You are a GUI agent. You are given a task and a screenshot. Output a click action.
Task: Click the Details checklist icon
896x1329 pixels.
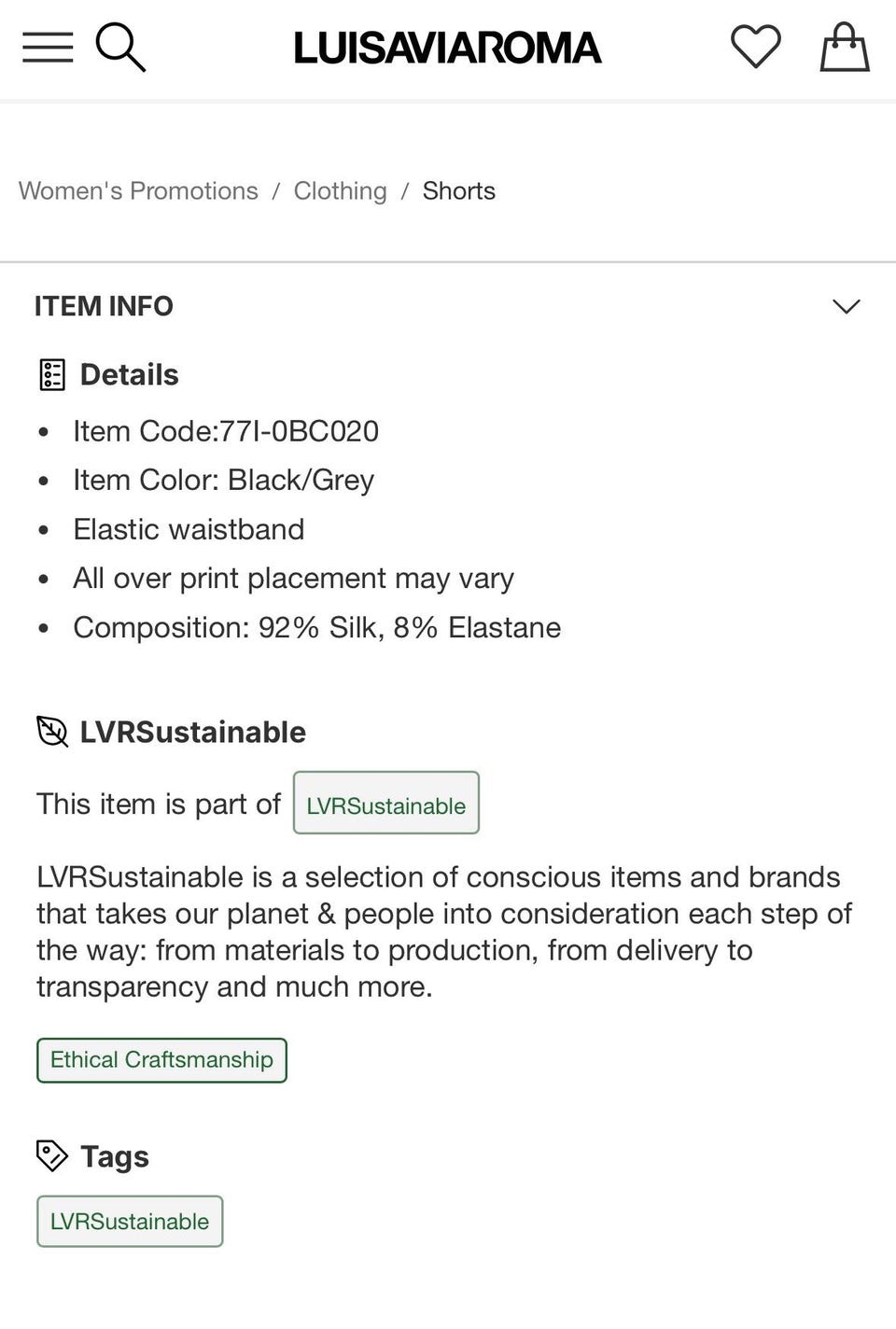(52, 375)
